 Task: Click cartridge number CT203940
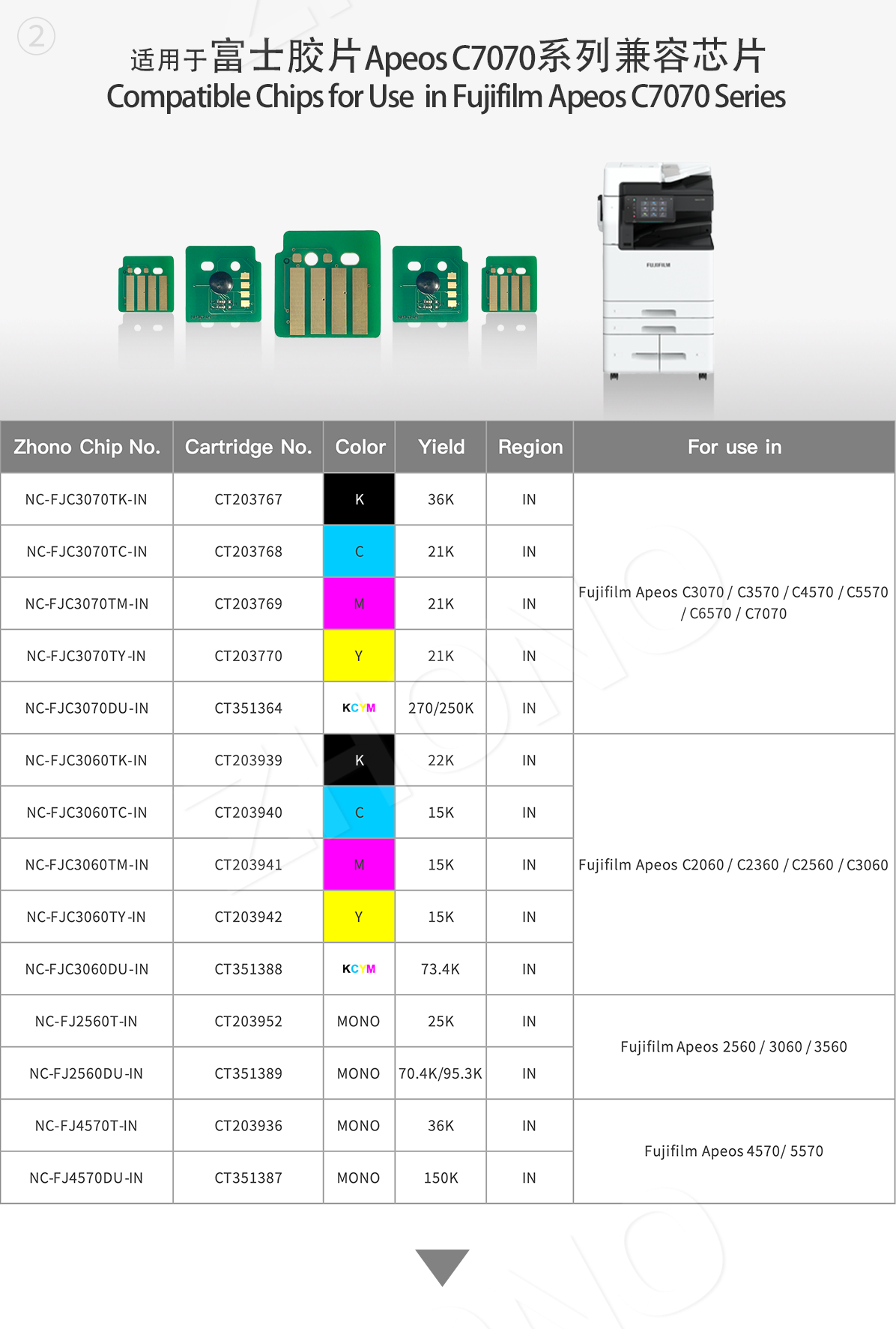point(248,813)
